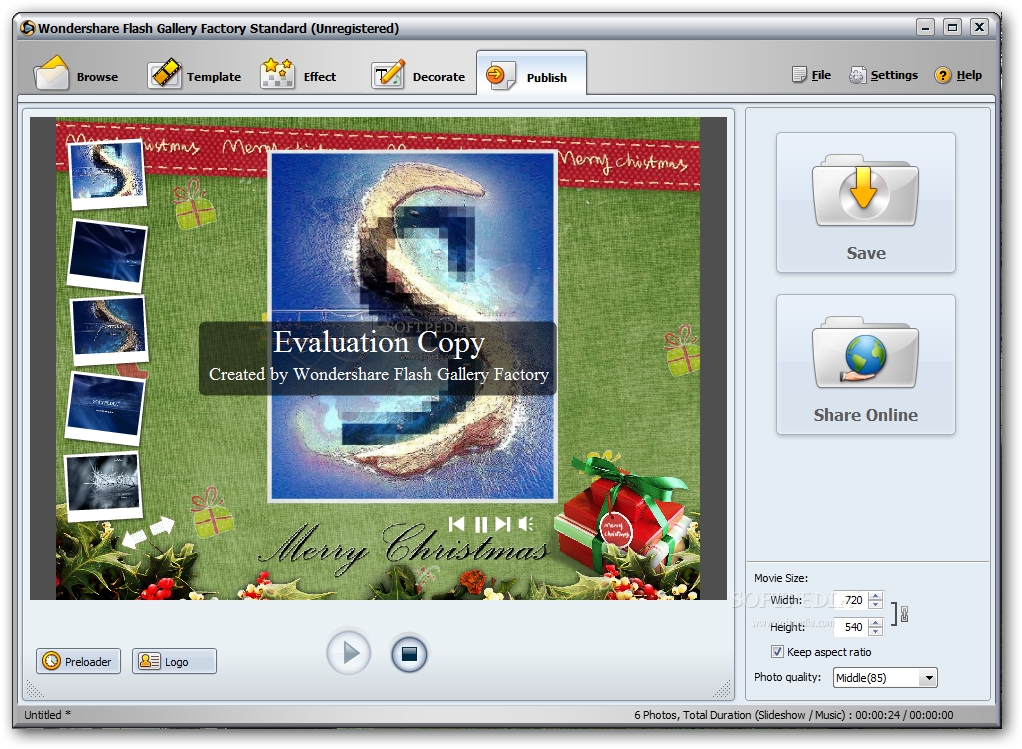Click the large center preview photo
This screenshot has width=1022, height=749.
click(413, 327)
